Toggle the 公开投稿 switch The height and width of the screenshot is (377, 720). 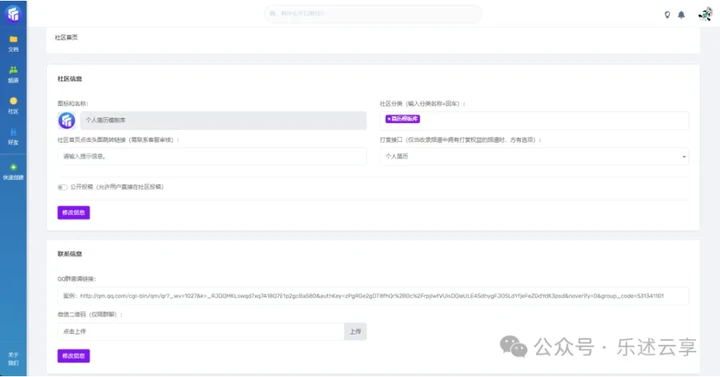pos(62,187)
